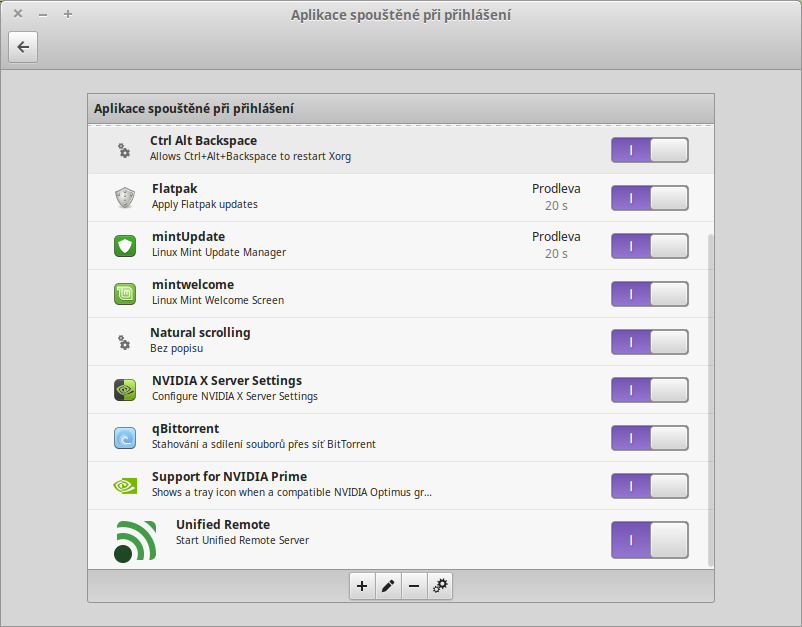Click the mintUpdate green shield icon
Viewport: 802px width, 627px height.
click(125, 246)
